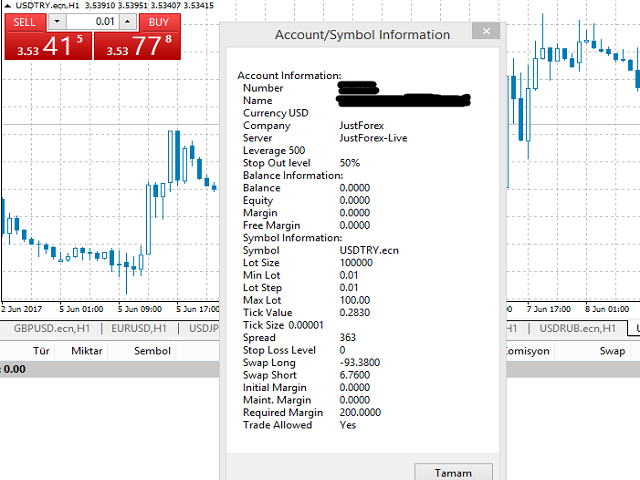Click the Swap Long value -93.3800
This screenshot has width=640, height=480.
point(360,362)
